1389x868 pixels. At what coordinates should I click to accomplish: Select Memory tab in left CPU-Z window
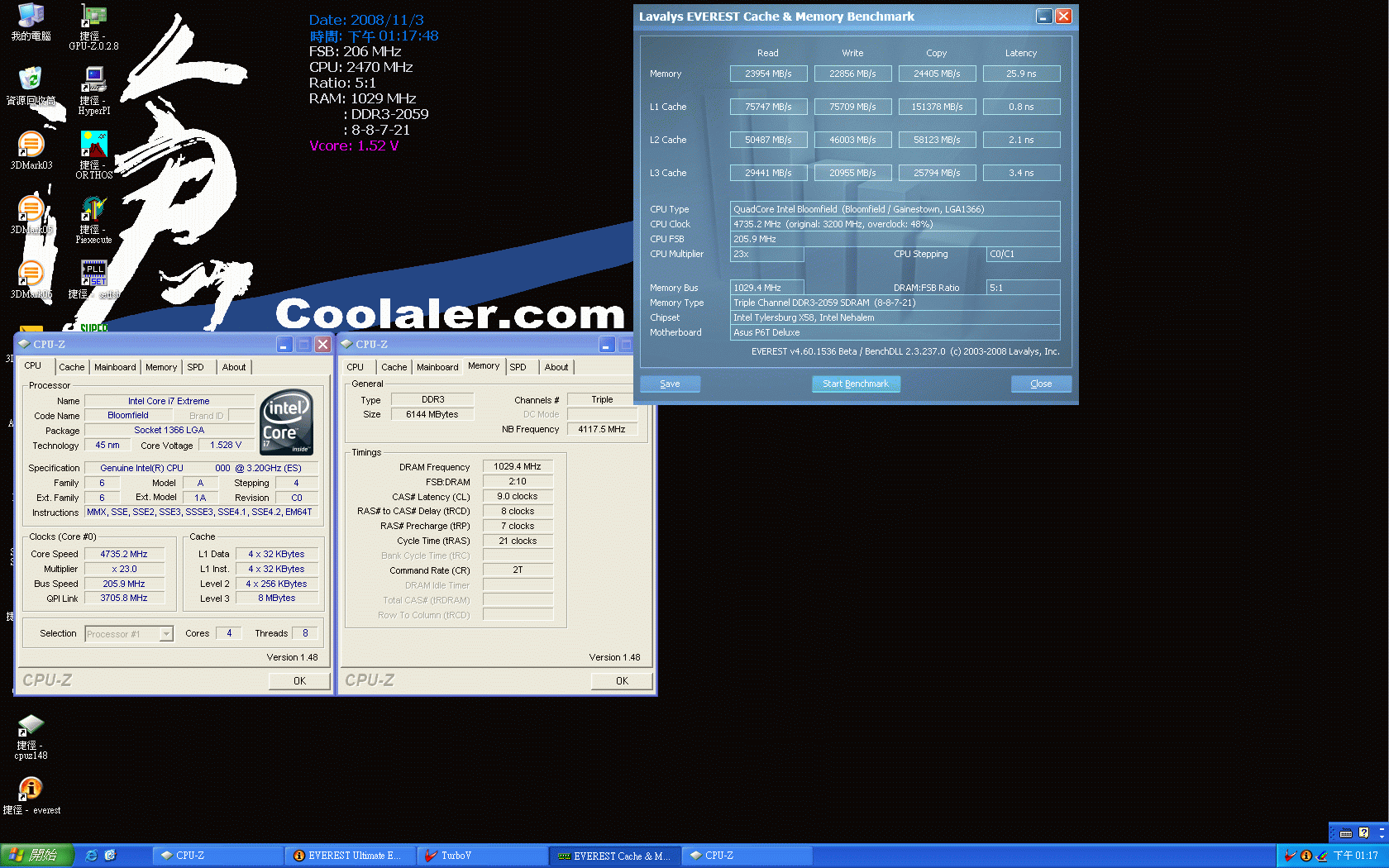[161, 367]
